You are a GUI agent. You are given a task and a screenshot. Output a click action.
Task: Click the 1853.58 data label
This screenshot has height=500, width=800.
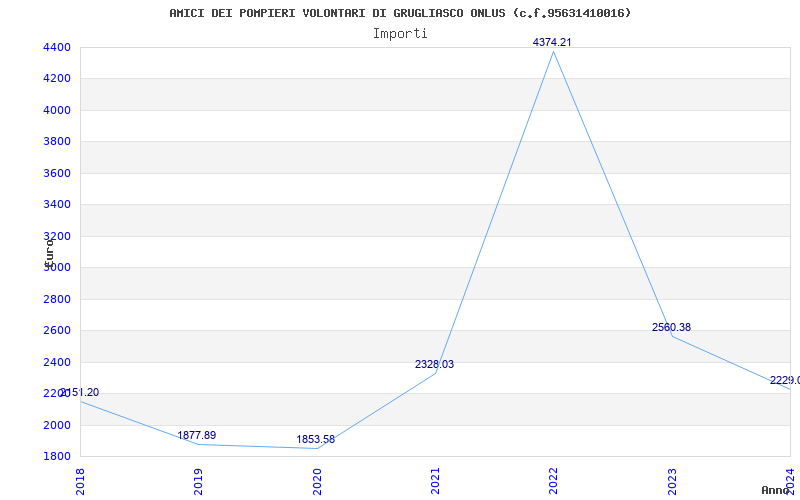tap(316, 440)
